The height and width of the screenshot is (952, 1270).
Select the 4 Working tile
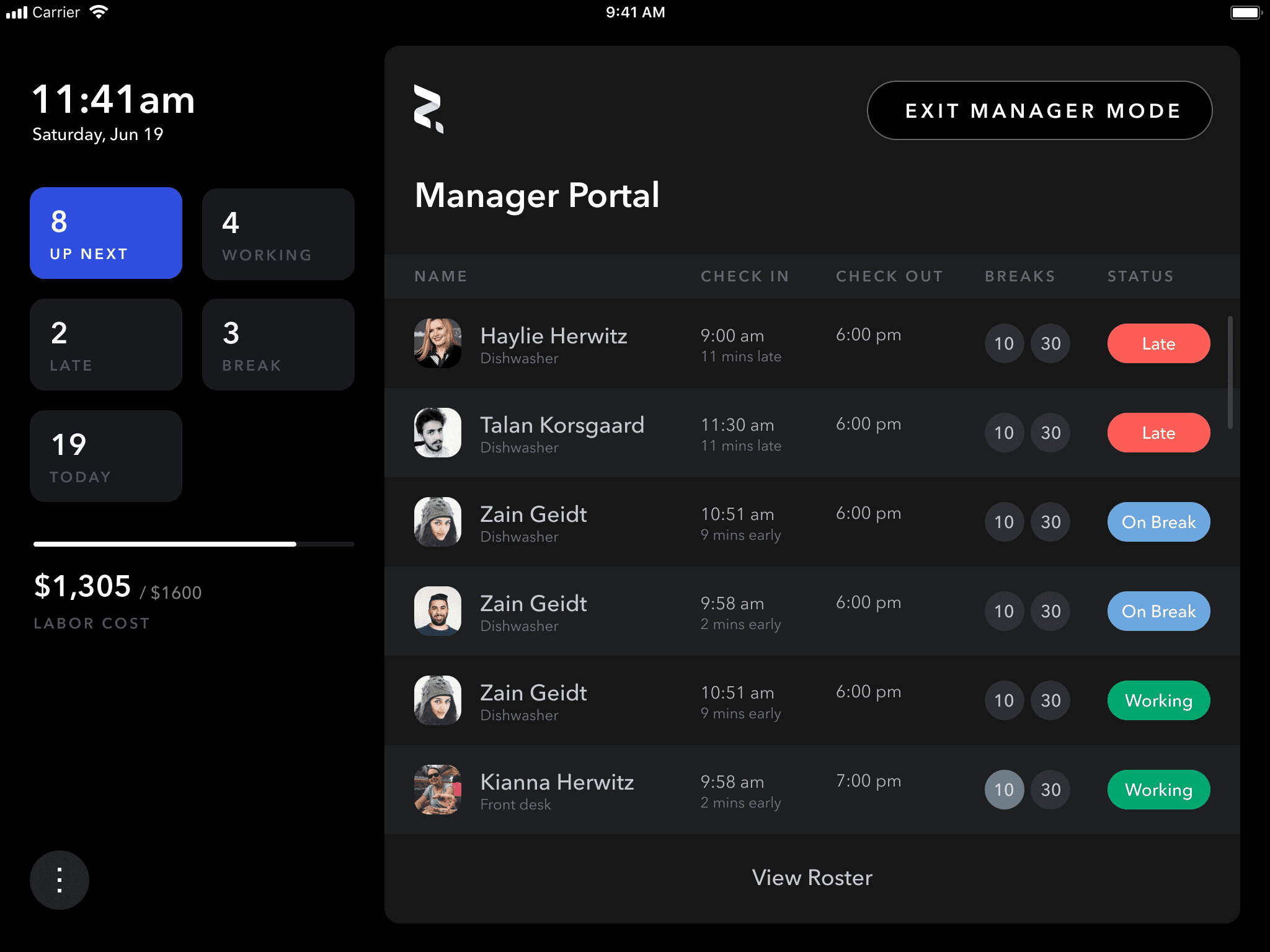pos(278,234)
